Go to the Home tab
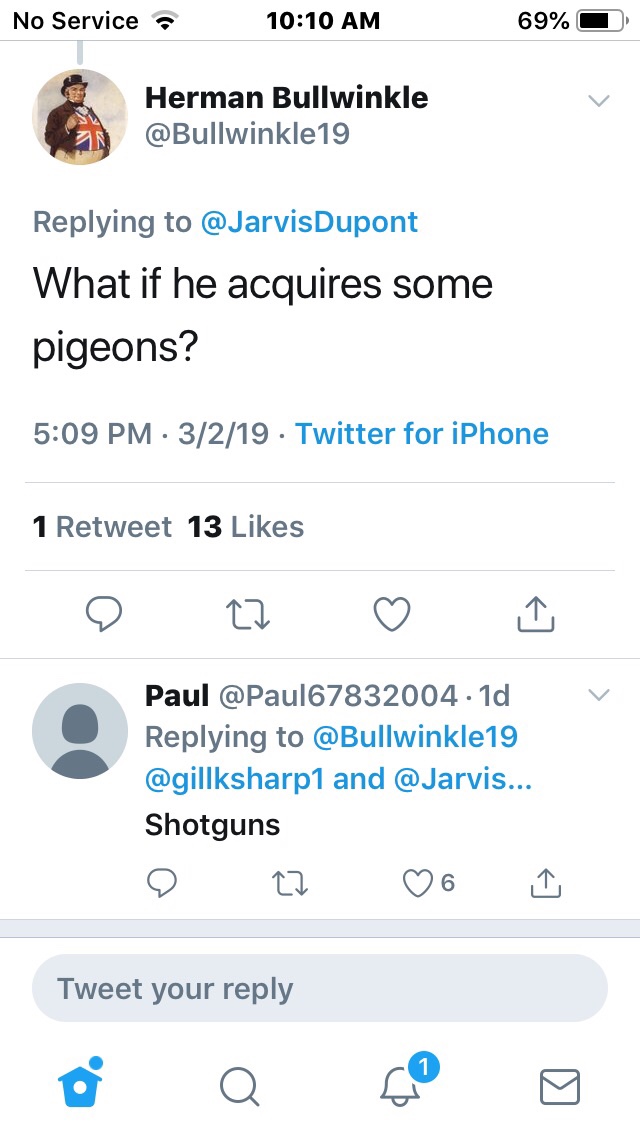Image resolution: width=640 pixels, height=1136 pixels. [80, 1084]
